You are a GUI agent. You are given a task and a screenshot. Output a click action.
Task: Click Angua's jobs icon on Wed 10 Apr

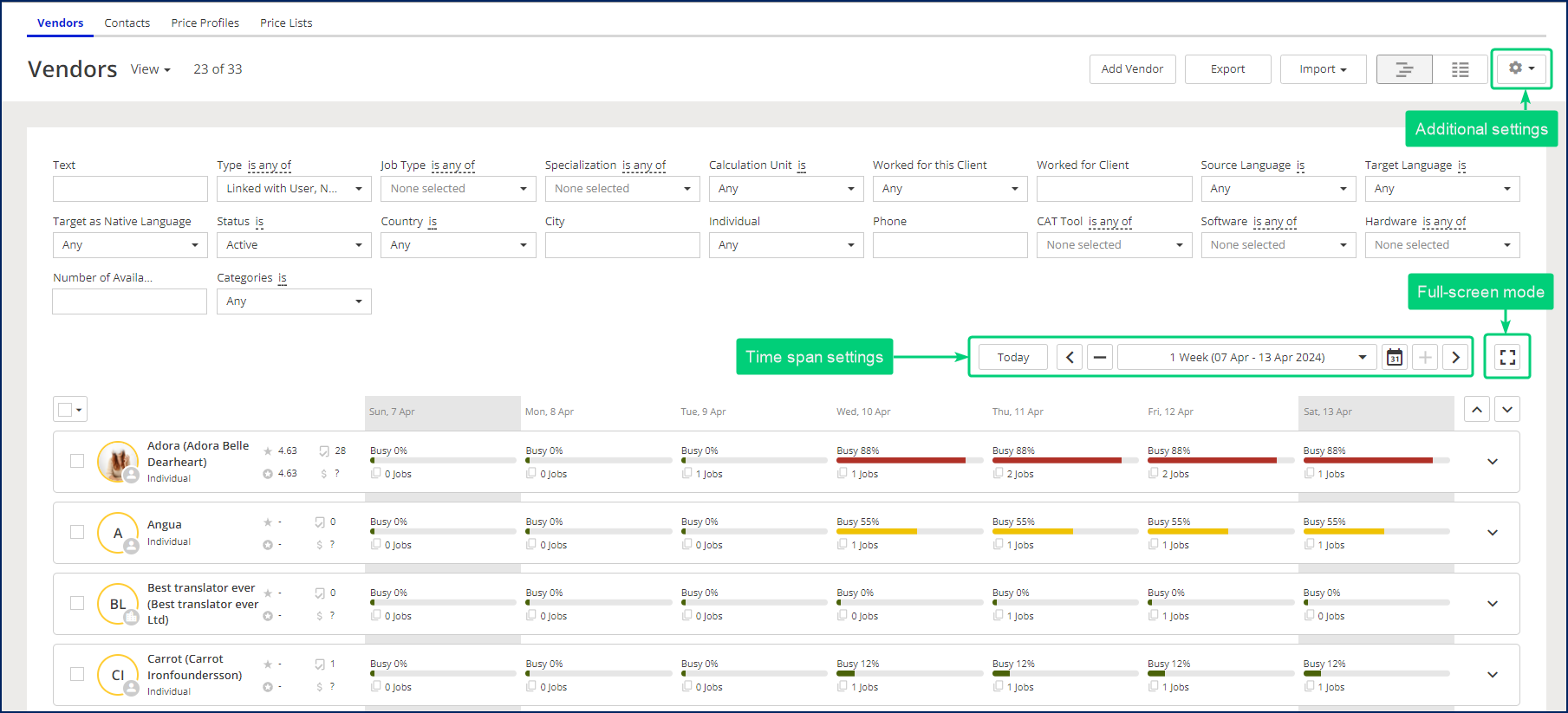pyautogui.click(x=843, y=544)
